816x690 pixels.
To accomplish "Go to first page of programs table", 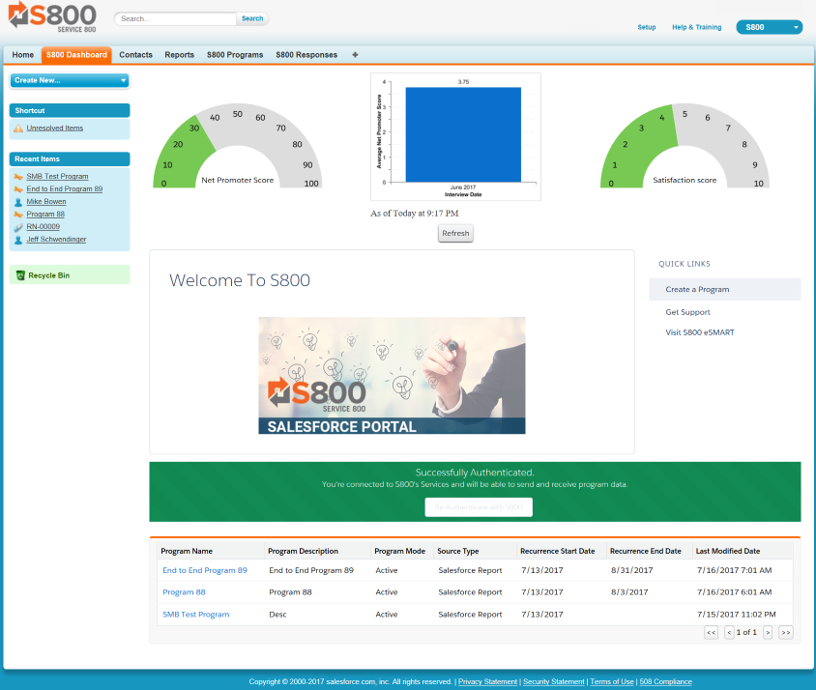I will [711, 632].
